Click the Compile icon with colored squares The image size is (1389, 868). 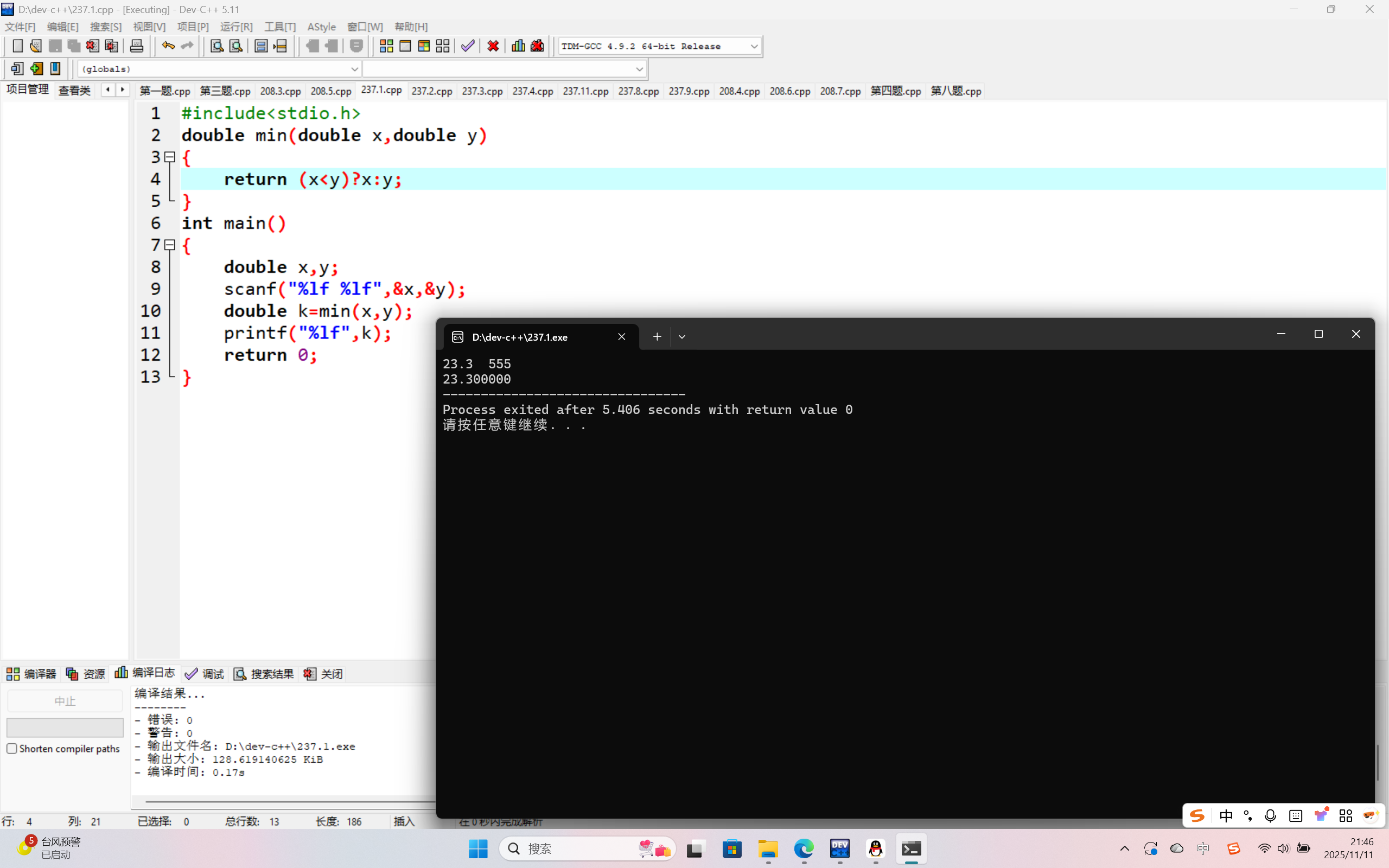tap(386, 46)
